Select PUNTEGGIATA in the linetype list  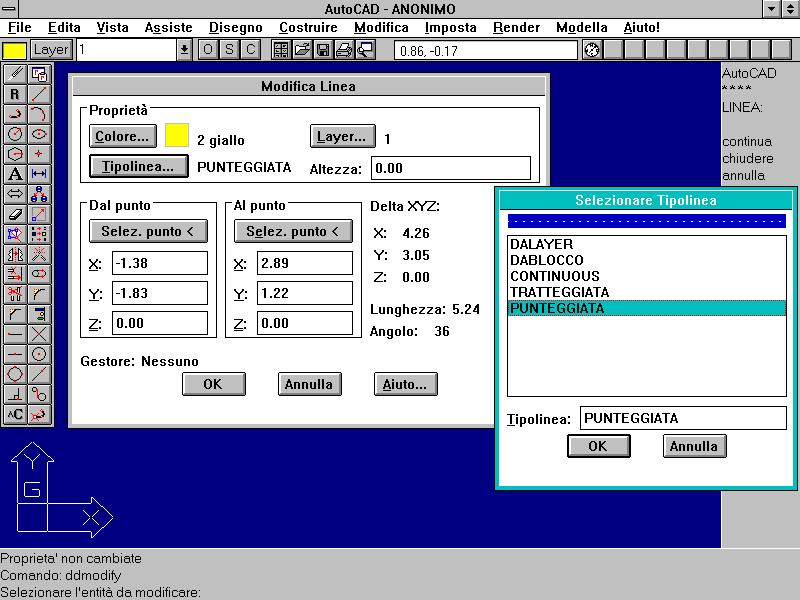click(646, 308)
